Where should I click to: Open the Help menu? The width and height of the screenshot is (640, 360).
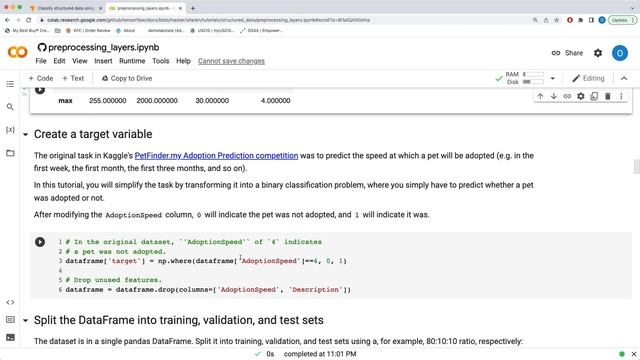coord(183,61)
